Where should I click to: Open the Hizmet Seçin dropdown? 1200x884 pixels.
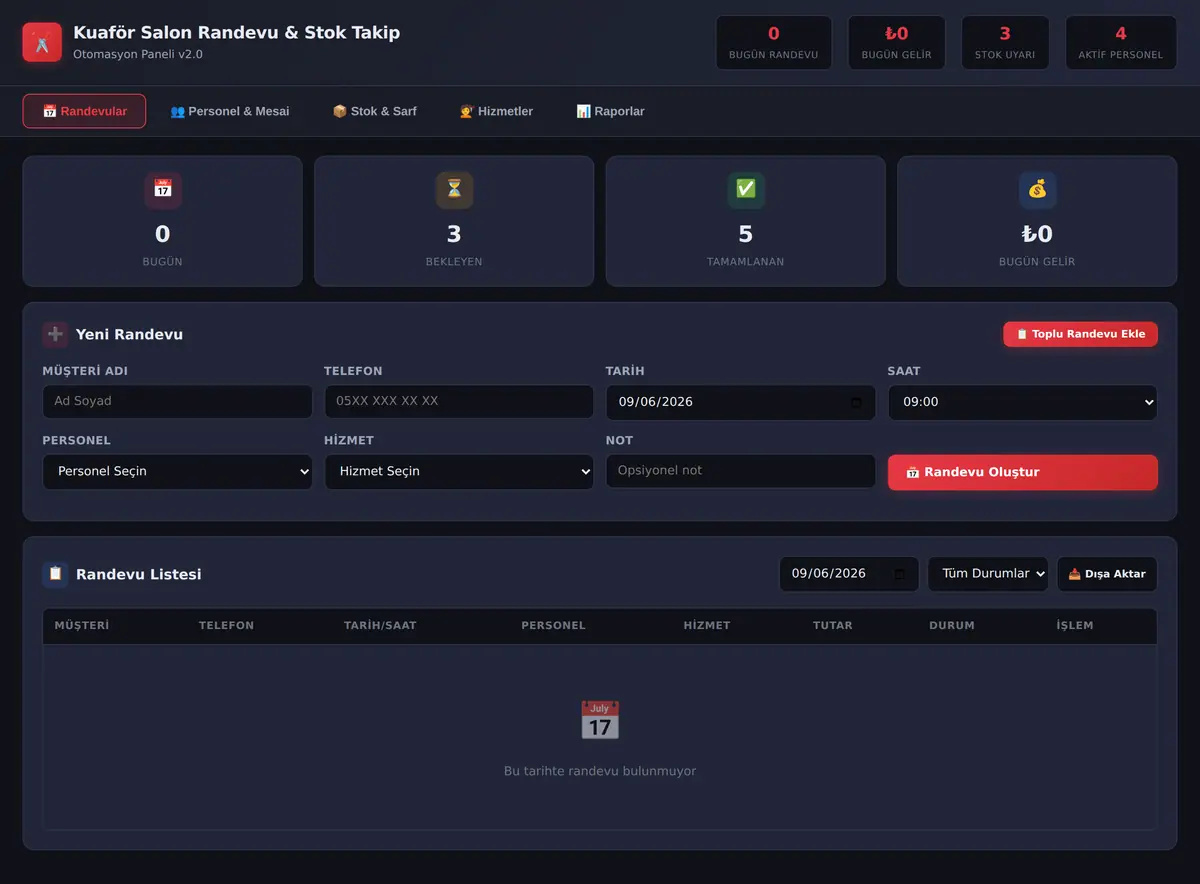click(x=459, y=471)
